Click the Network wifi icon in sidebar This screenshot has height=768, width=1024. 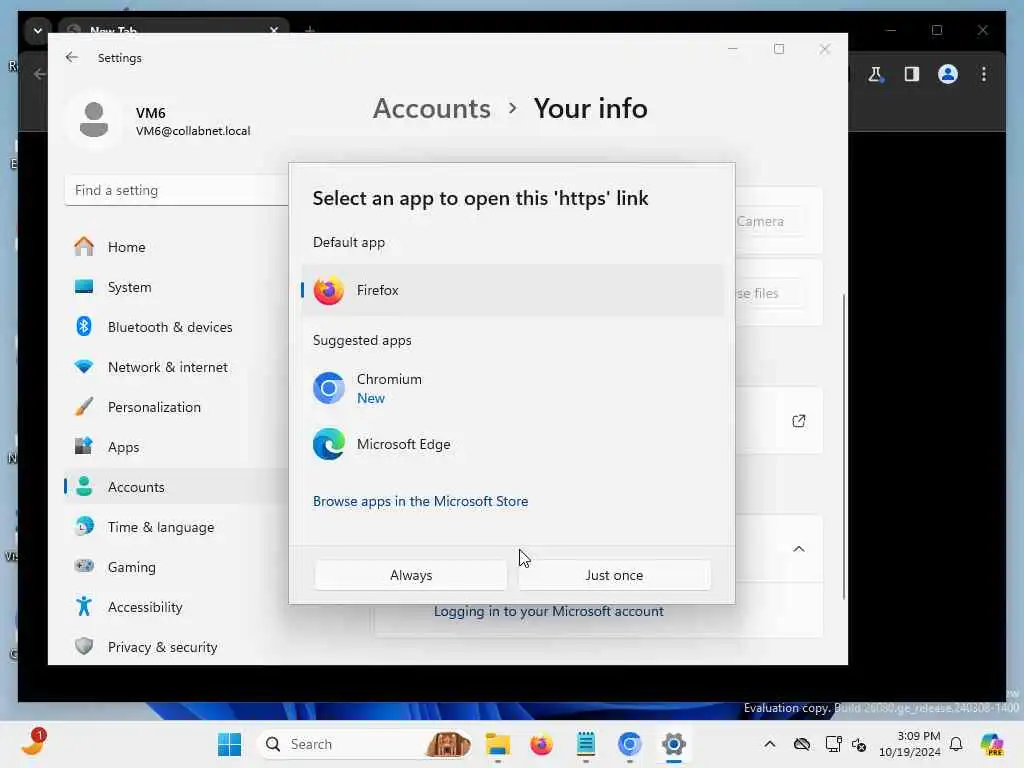[84, 366]
